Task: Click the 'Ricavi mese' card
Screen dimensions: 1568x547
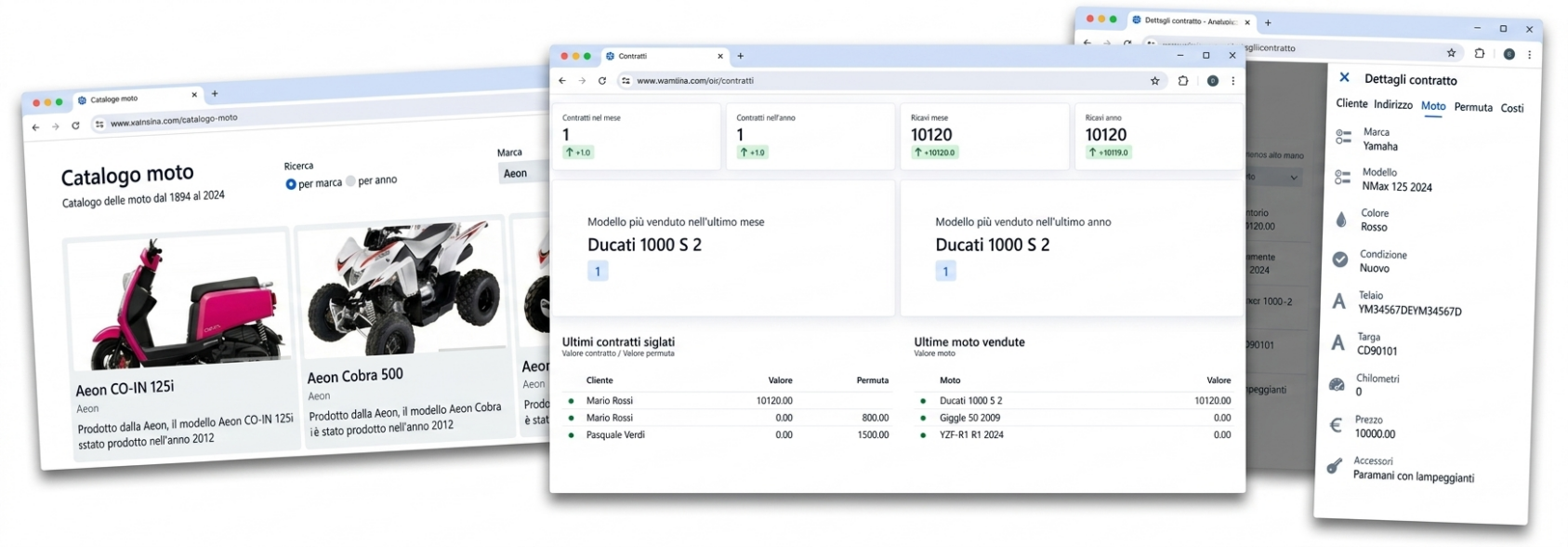Action: coord(984,137)
